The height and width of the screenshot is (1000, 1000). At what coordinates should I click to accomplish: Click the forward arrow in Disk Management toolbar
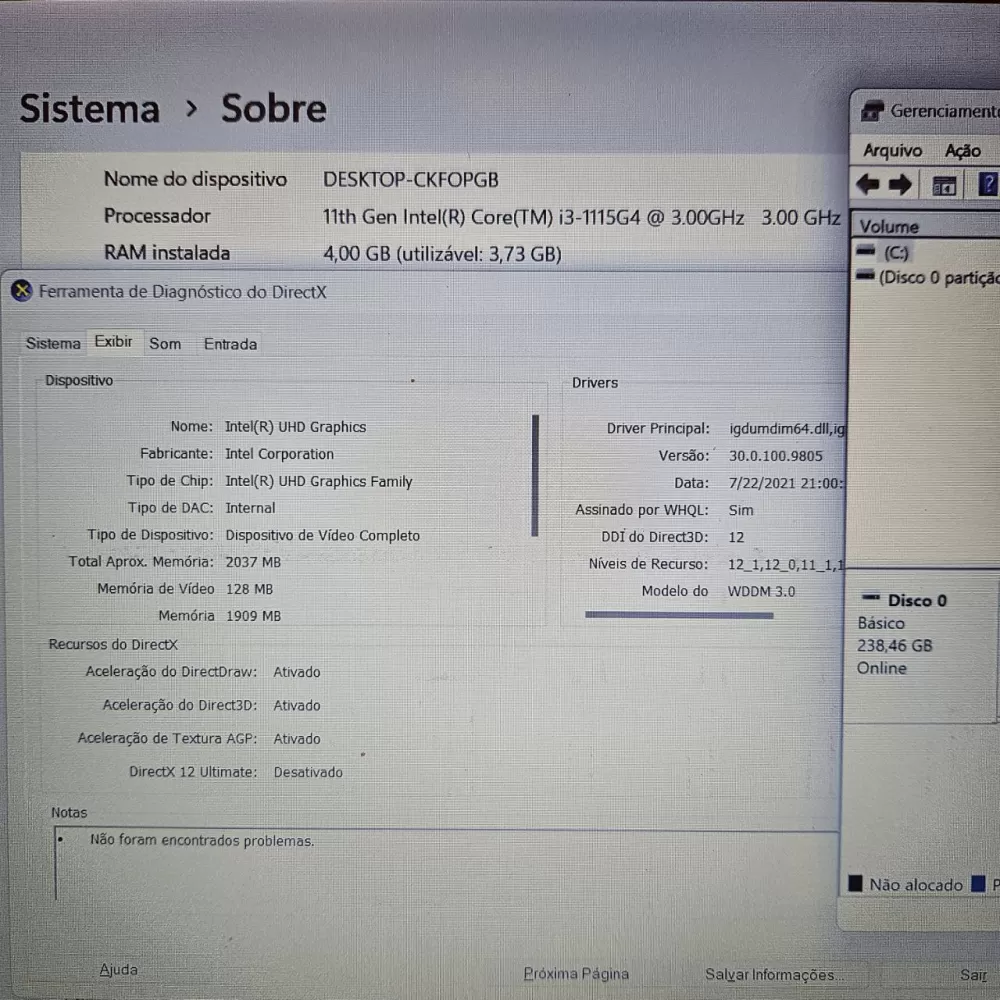(x=901, y=185)
